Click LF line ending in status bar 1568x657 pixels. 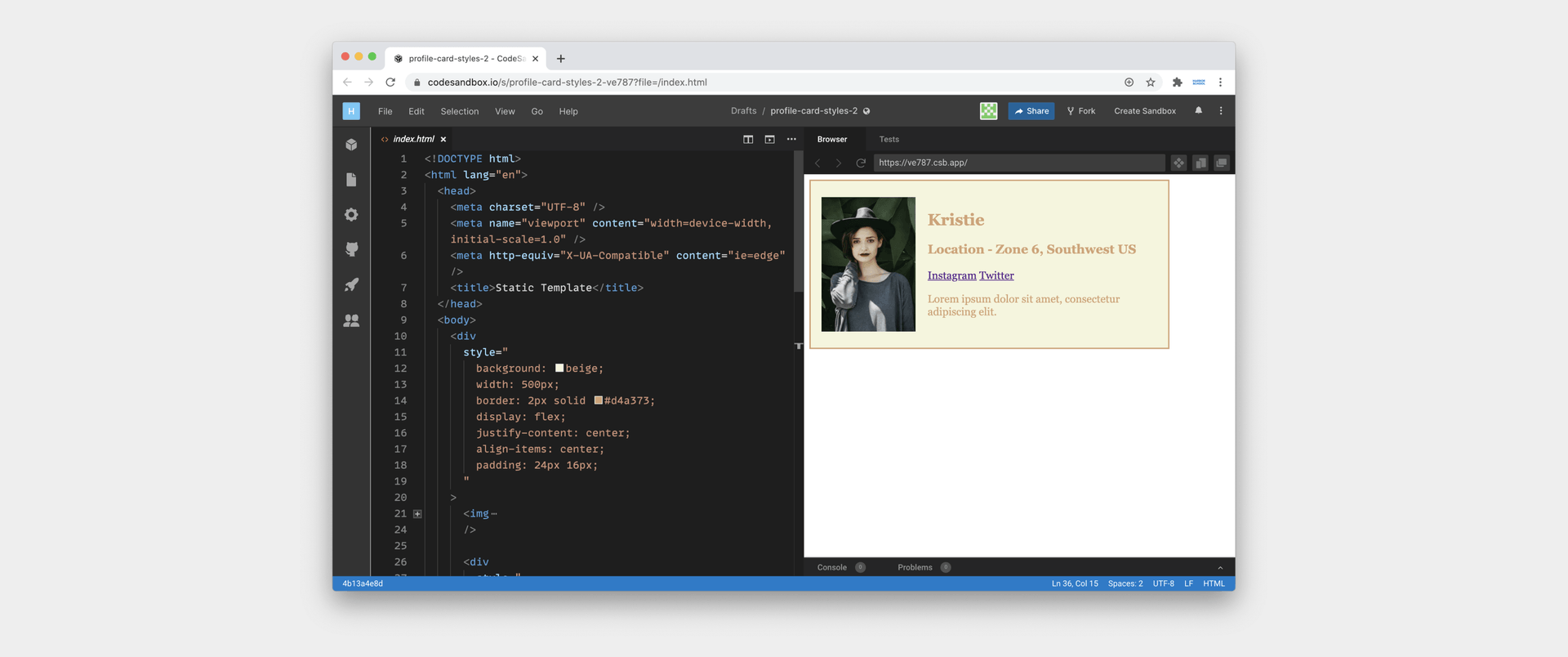click(1188, 583)
